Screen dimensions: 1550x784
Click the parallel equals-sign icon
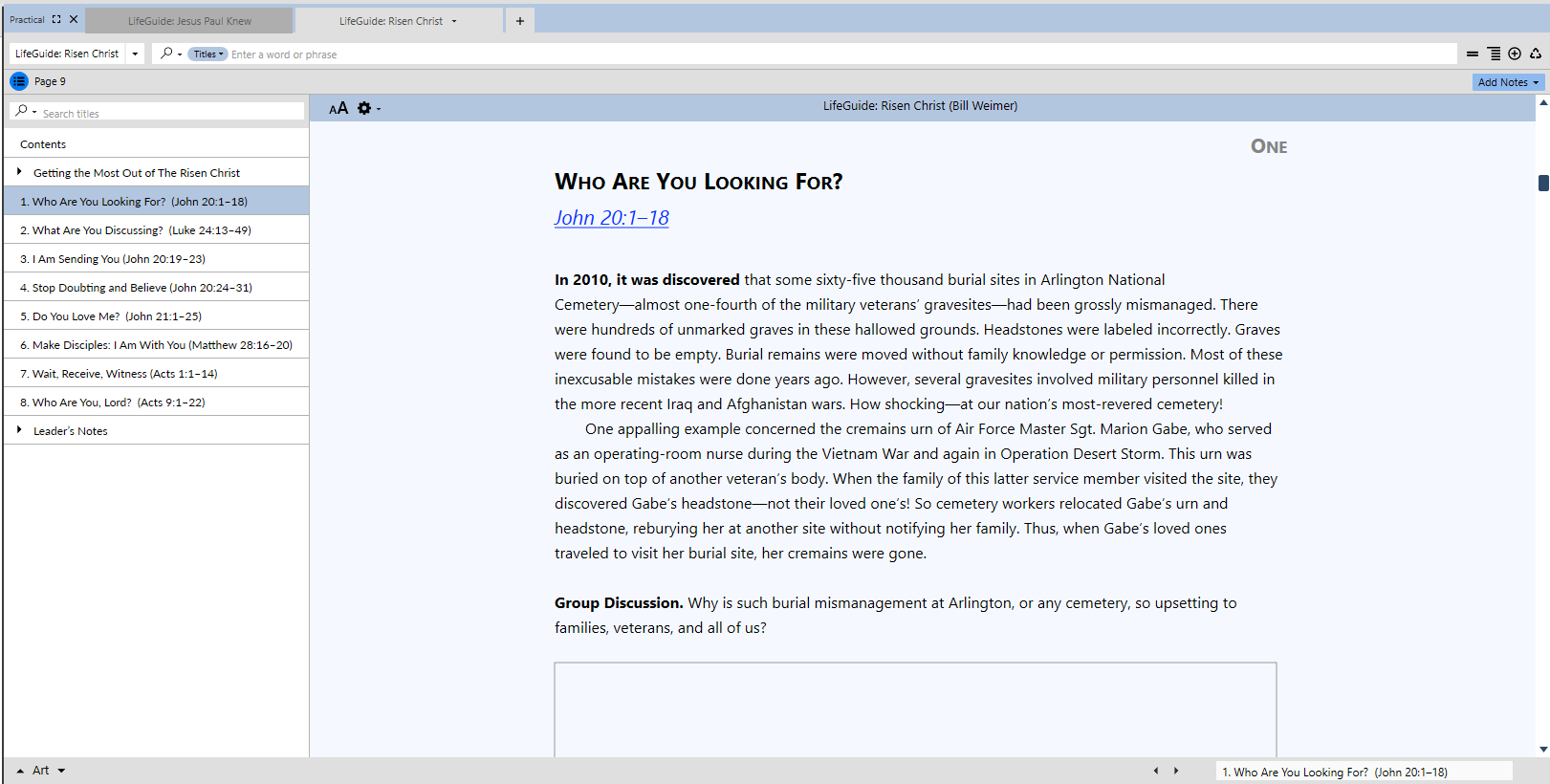[x=1473, y=54]
